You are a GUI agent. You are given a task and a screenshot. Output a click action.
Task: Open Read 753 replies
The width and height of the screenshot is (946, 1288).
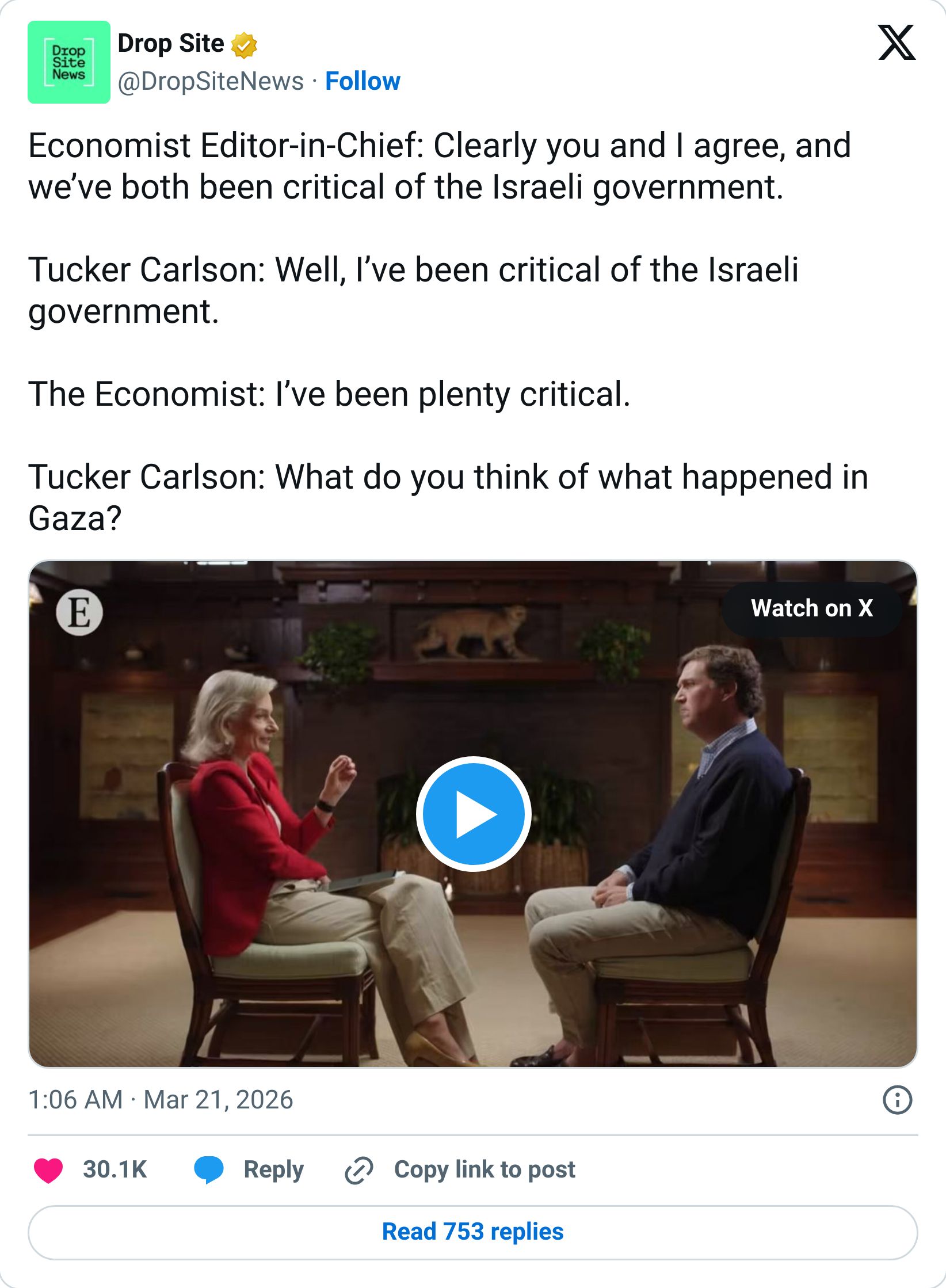pyautogui.click(x=473, y=1232)
